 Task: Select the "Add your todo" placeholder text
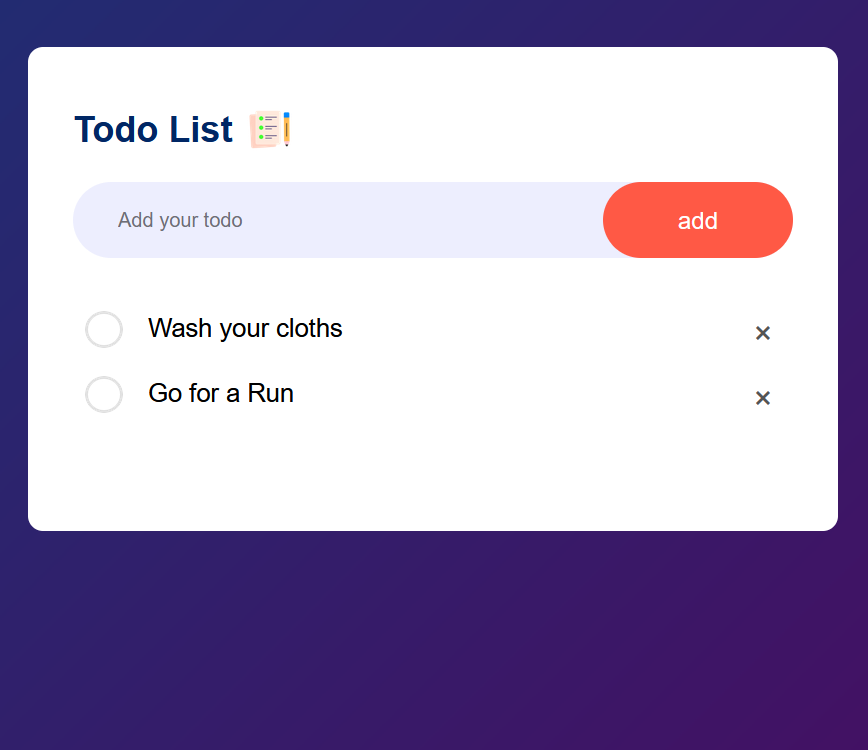pyautogui.click(x=180, y=220)
